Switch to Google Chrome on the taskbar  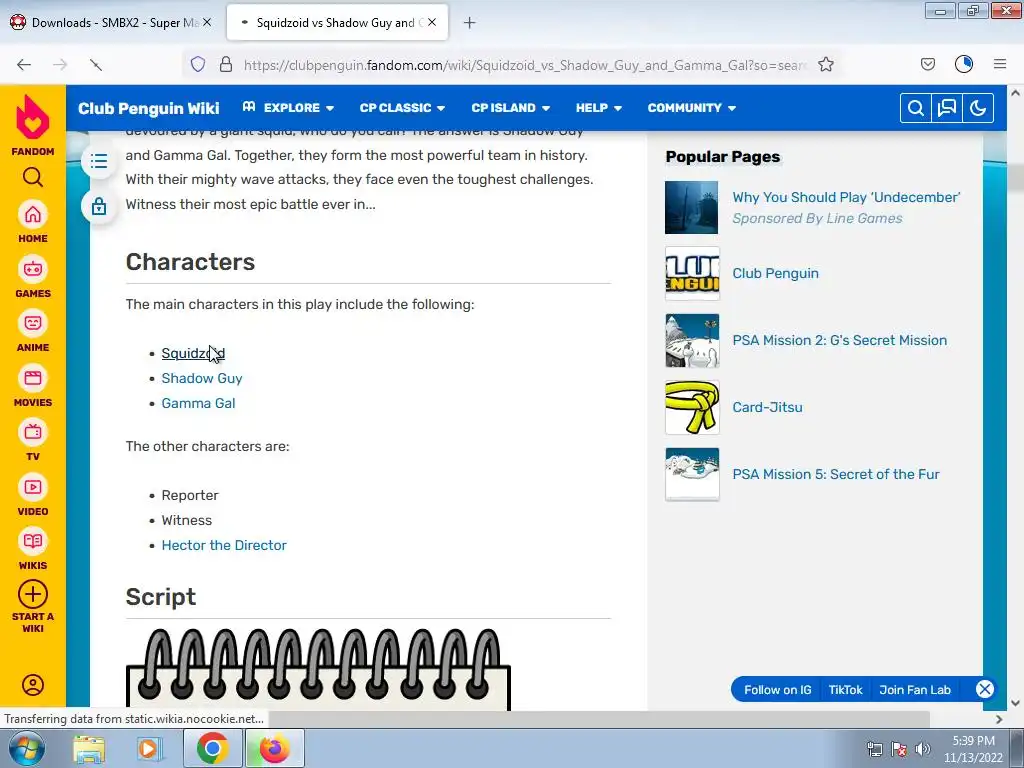(212, 749)
